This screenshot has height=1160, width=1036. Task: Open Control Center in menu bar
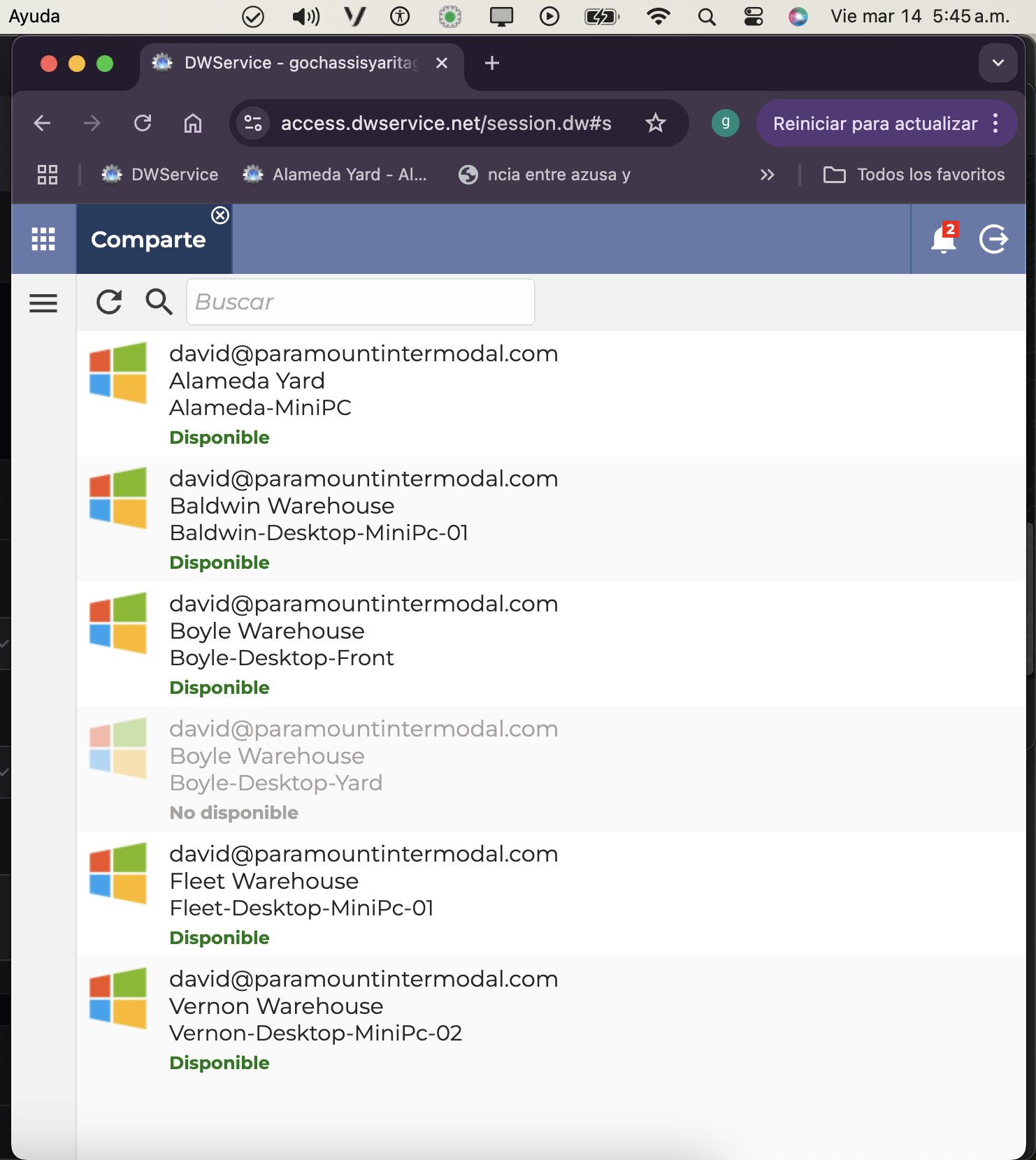coord(754,16)
